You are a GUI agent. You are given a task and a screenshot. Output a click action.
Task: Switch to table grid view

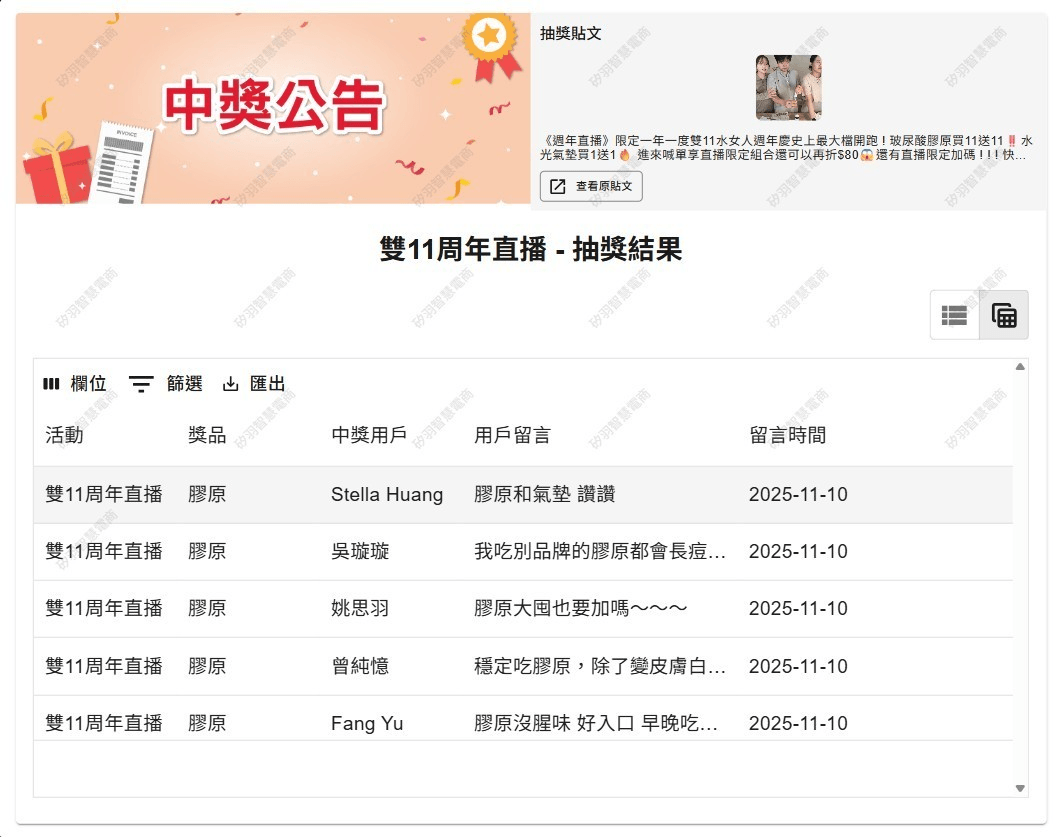tap(1004, 316)
